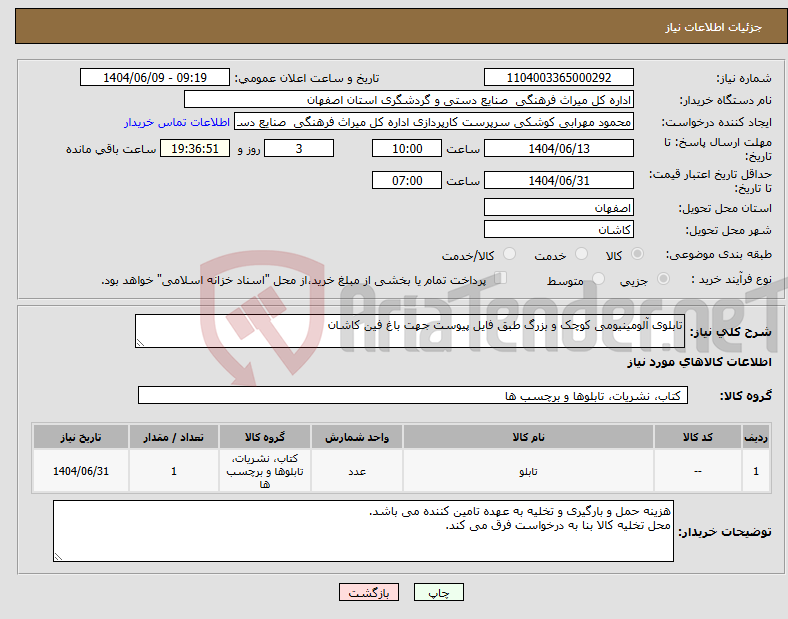Click the need number field 1104003365000292
The width and height of the screenshot is (788, 619).
click(558, 78)
